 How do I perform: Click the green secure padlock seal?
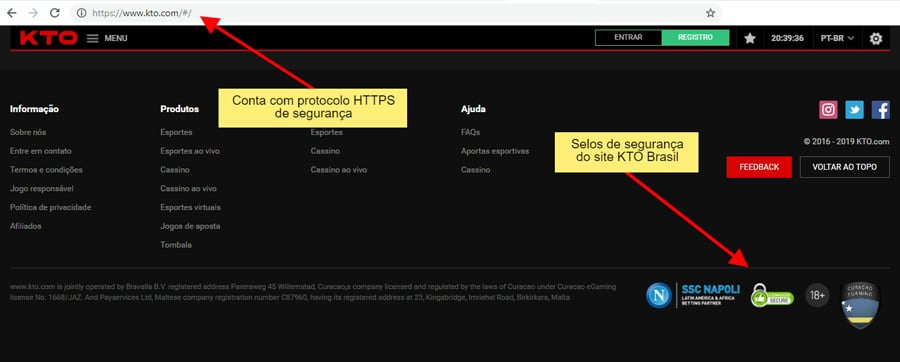click(772, 295)
